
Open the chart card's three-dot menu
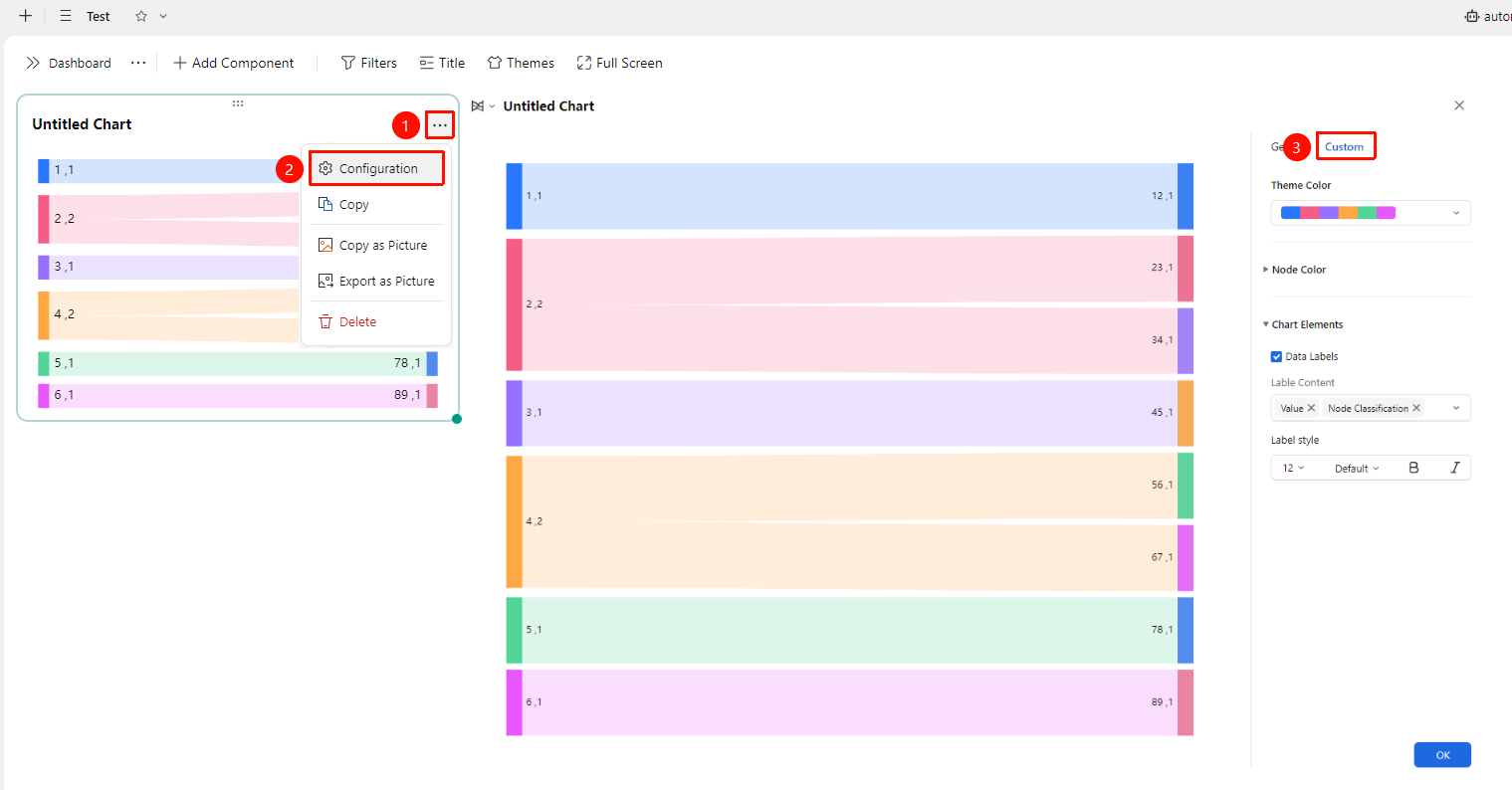tap(440, 125)
